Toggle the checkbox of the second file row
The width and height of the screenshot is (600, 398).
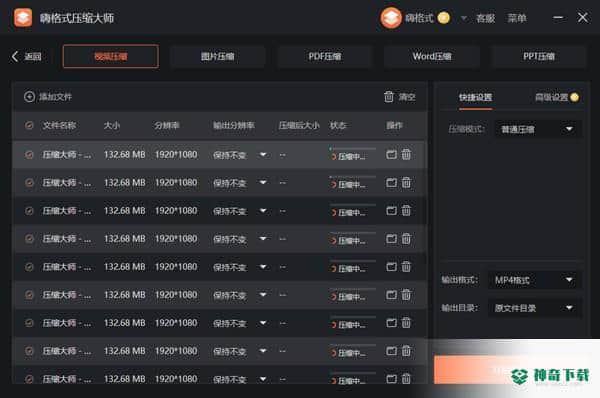[29, 183]
